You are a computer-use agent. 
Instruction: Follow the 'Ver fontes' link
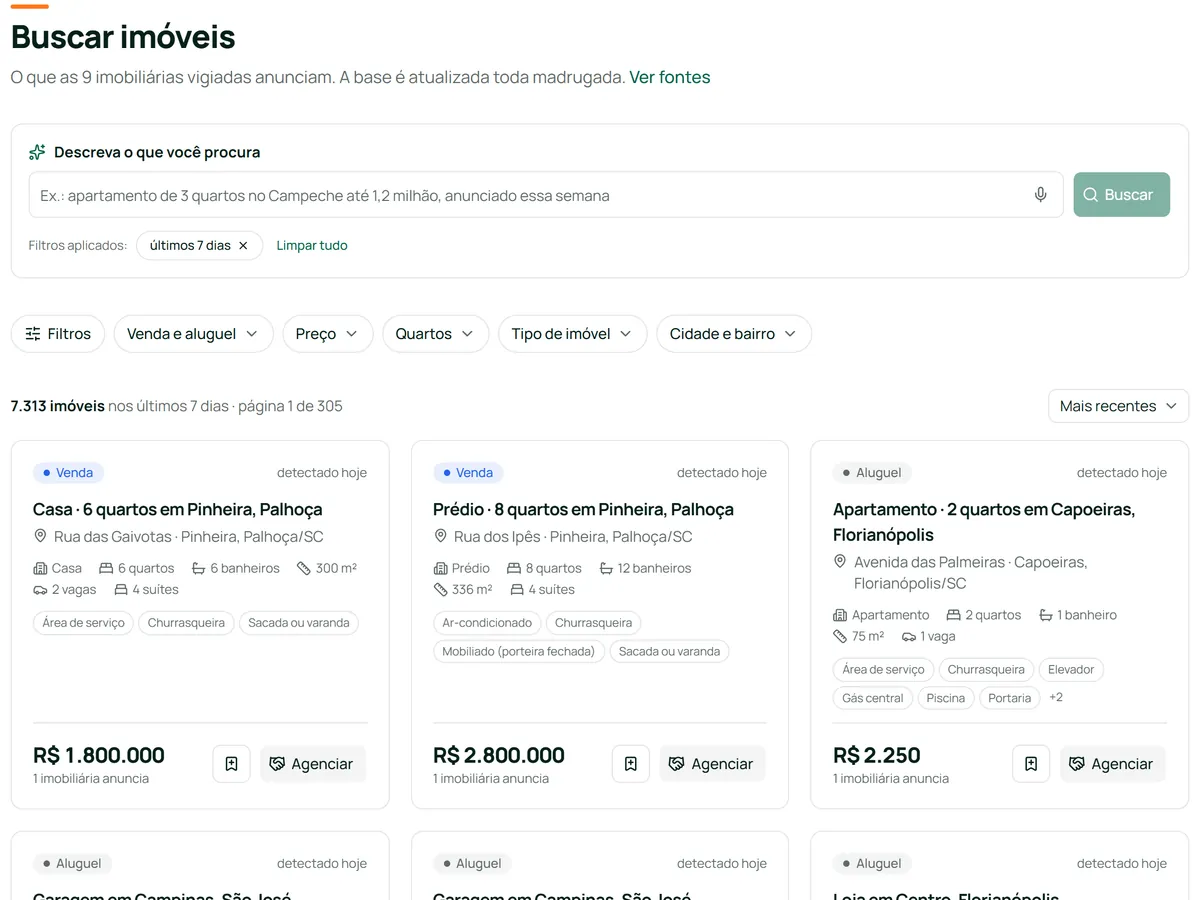670,77
